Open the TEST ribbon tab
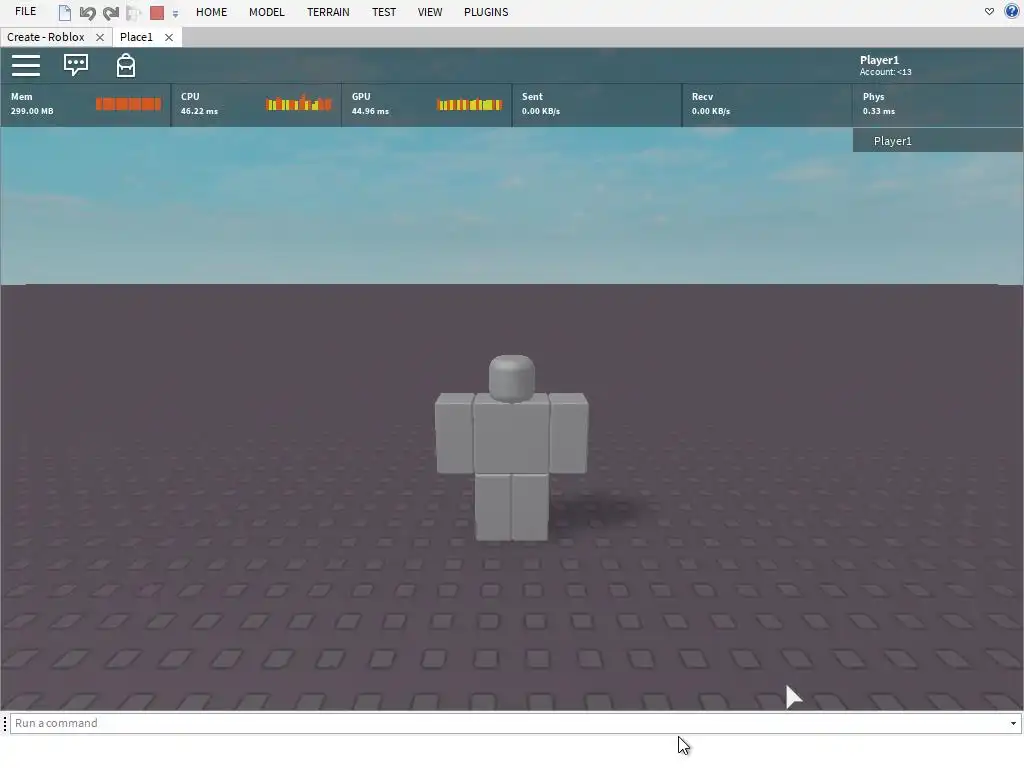 tap(384, 12)
